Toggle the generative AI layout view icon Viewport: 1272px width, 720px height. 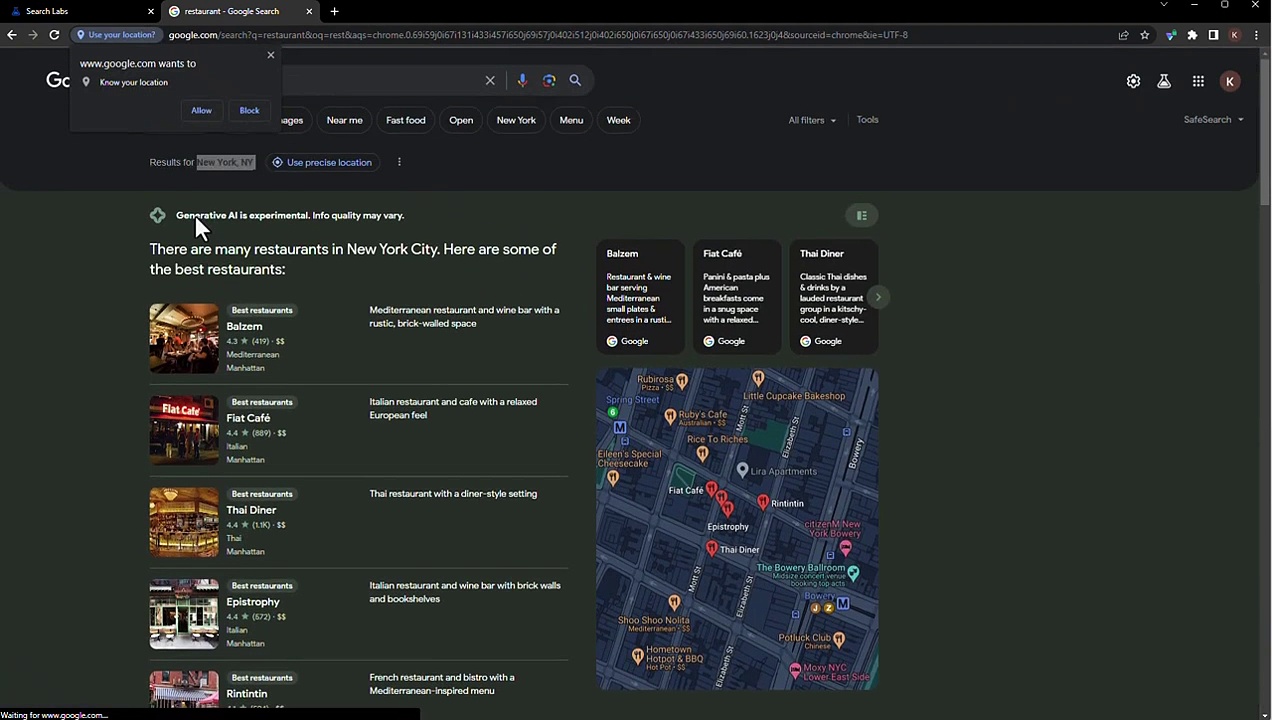click(862, 215)
